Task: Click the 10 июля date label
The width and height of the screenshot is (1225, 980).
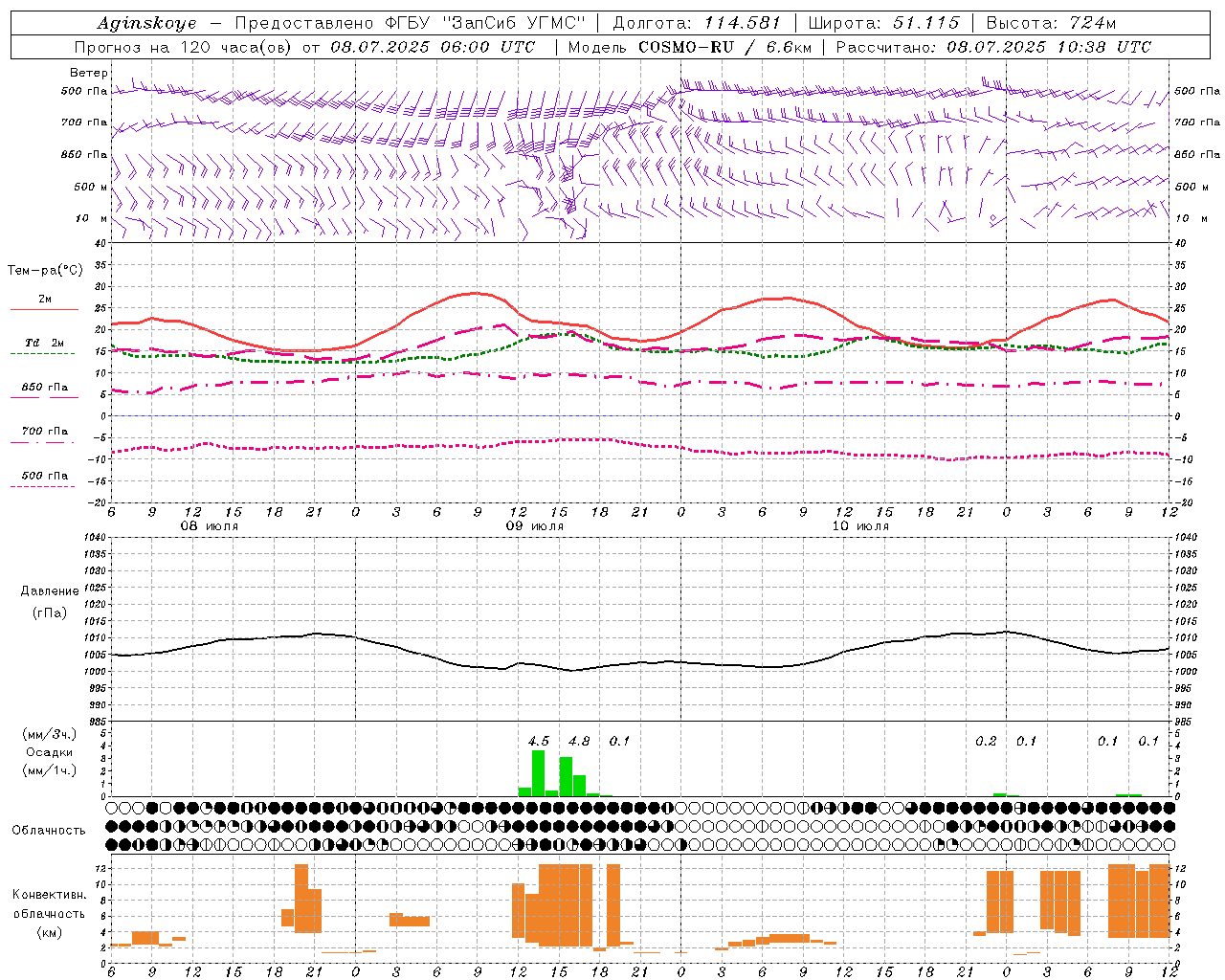Action: click(x=860, y=526)
